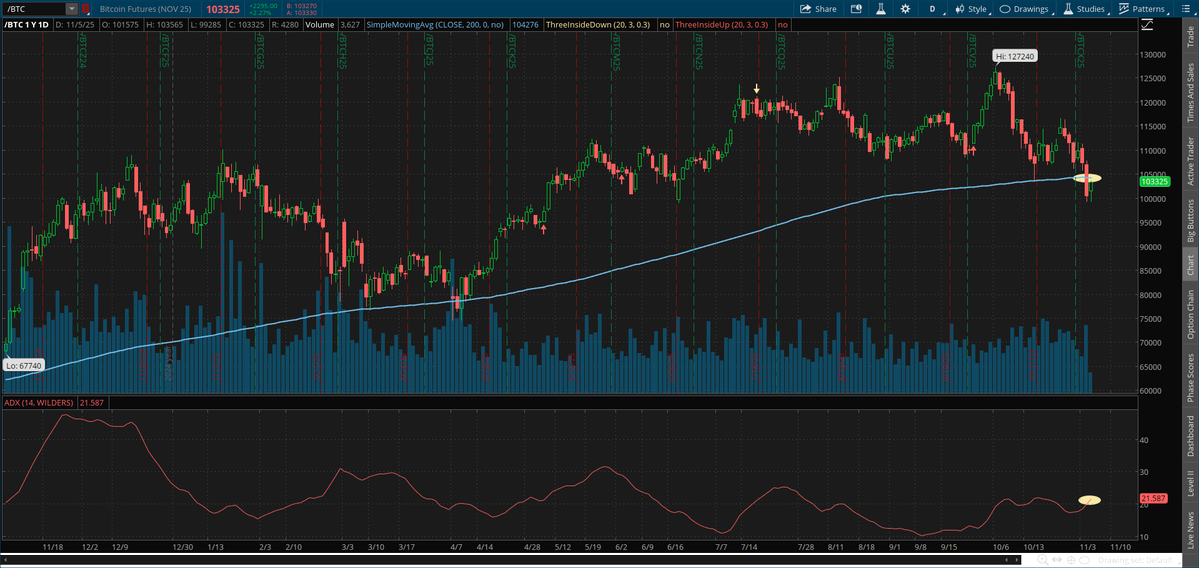This screenshot has width=1199, height=568.
Task: Click the Hi: 127240 price bubble
Action: [x=1015, y=56]
